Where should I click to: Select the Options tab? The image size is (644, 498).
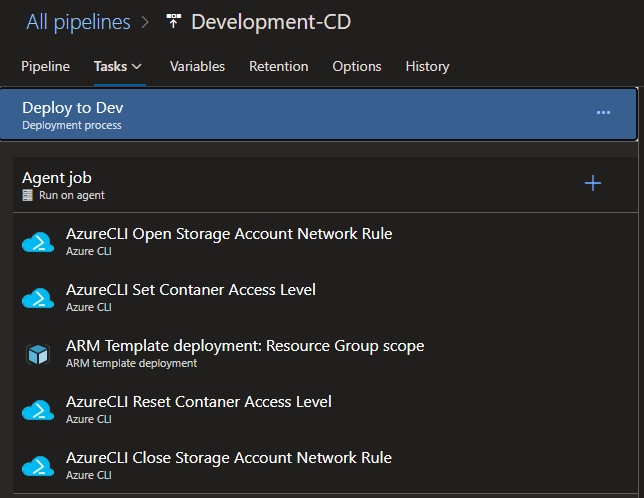tap(357, 67)
